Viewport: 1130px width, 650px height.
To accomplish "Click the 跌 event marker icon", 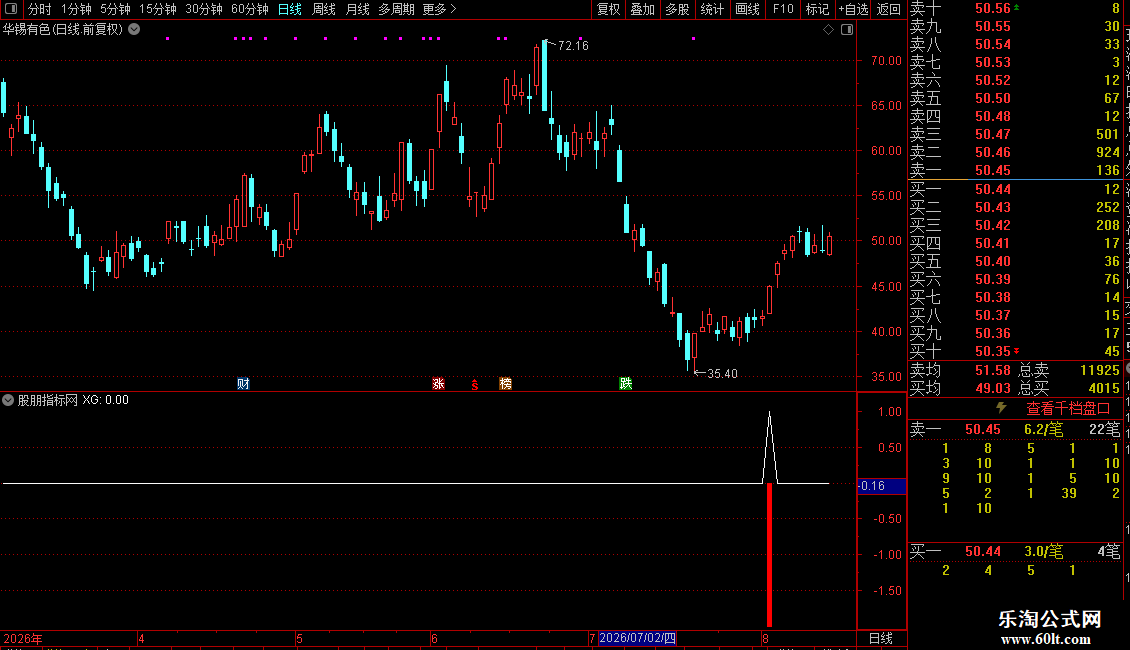I will tap(626, 383).
